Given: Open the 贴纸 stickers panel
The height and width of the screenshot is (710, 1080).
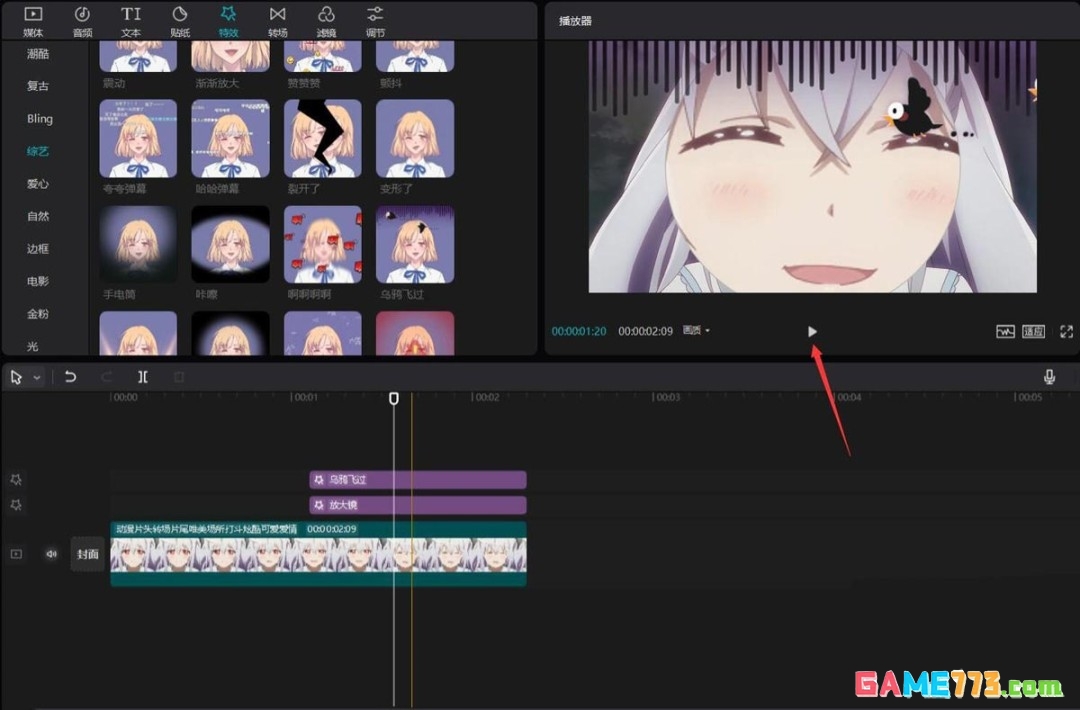Looking at the screenshot, I should click(180, 20).
